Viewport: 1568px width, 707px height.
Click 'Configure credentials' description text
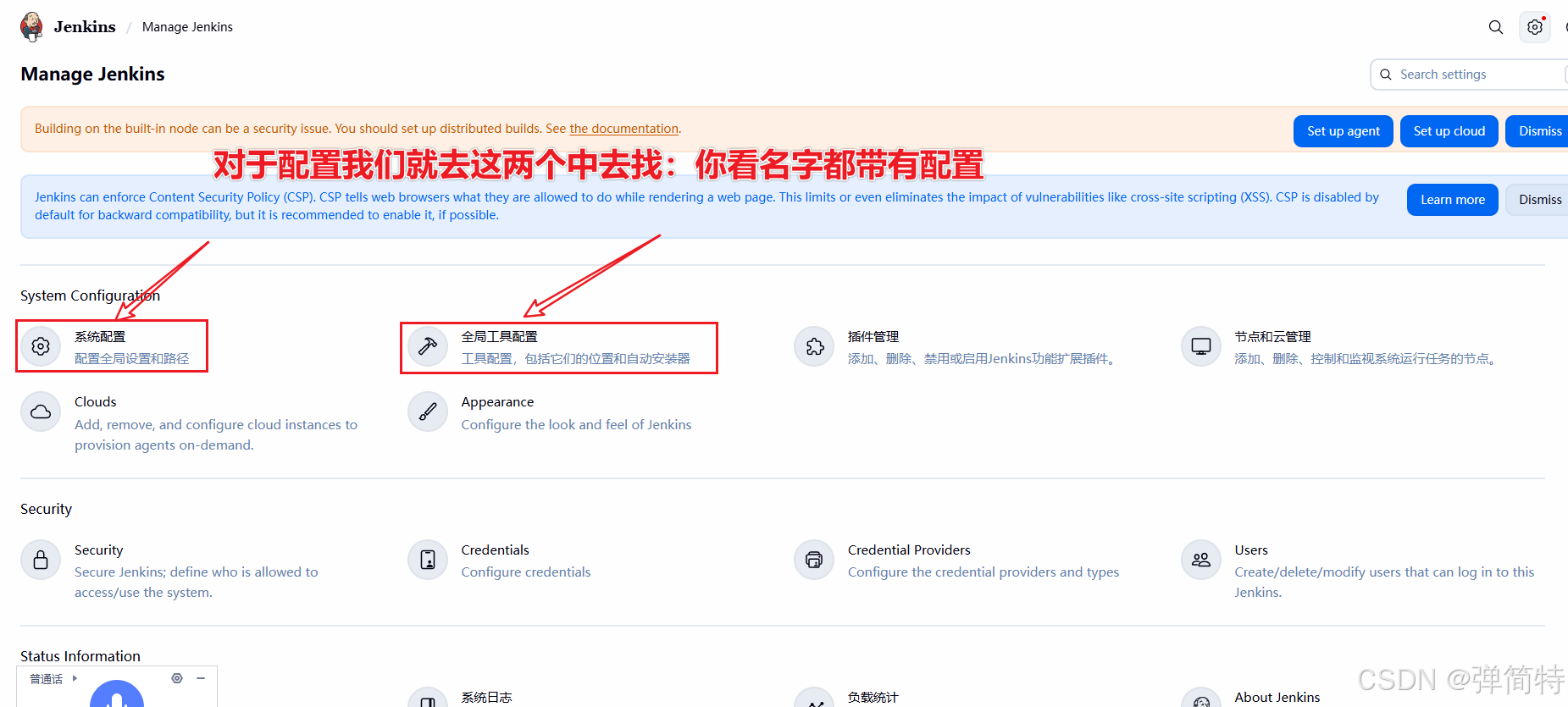pos(526,572)
